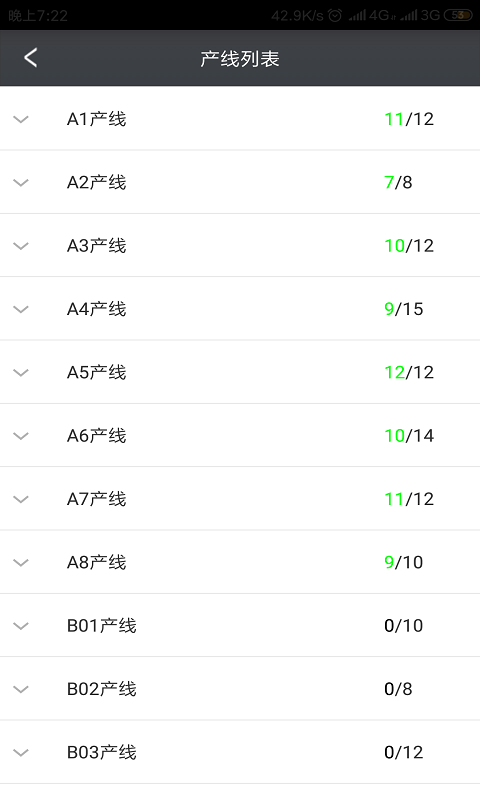Expand the A1产线 chevron
Viewport: 480px width, 800px height.
pos(21,119)
